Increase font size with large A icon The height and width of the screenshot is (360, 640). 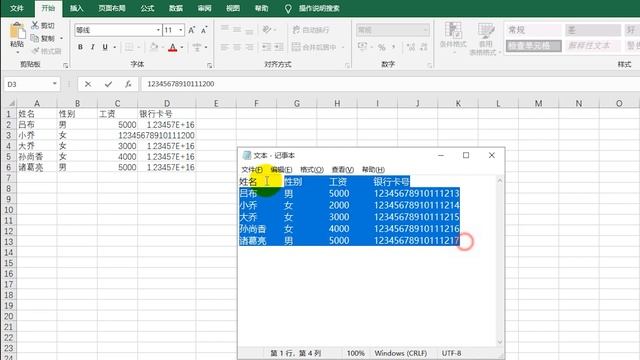coord(191,30)
